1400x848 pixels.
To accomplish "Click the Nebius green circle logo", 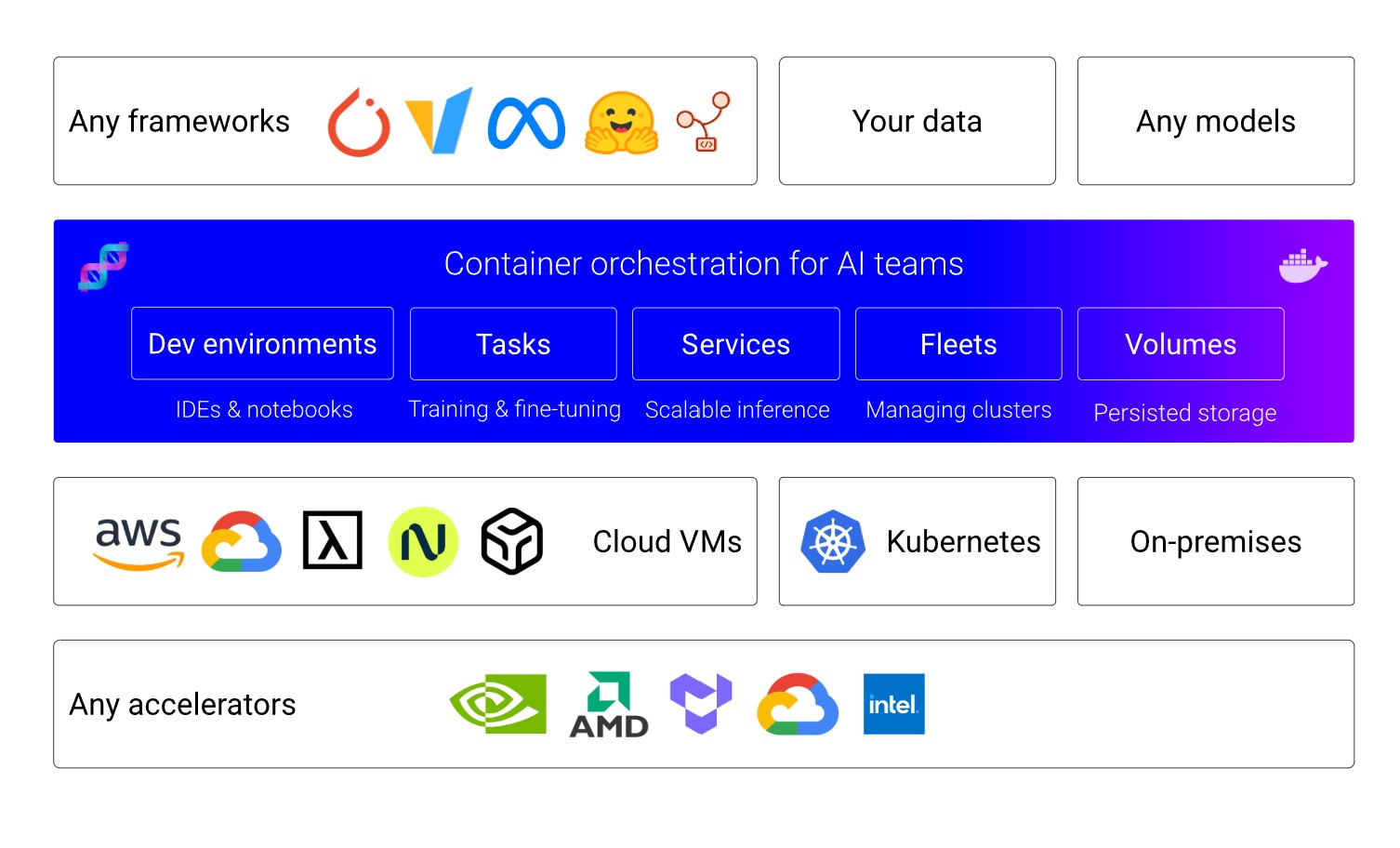I will click(423, 542).
